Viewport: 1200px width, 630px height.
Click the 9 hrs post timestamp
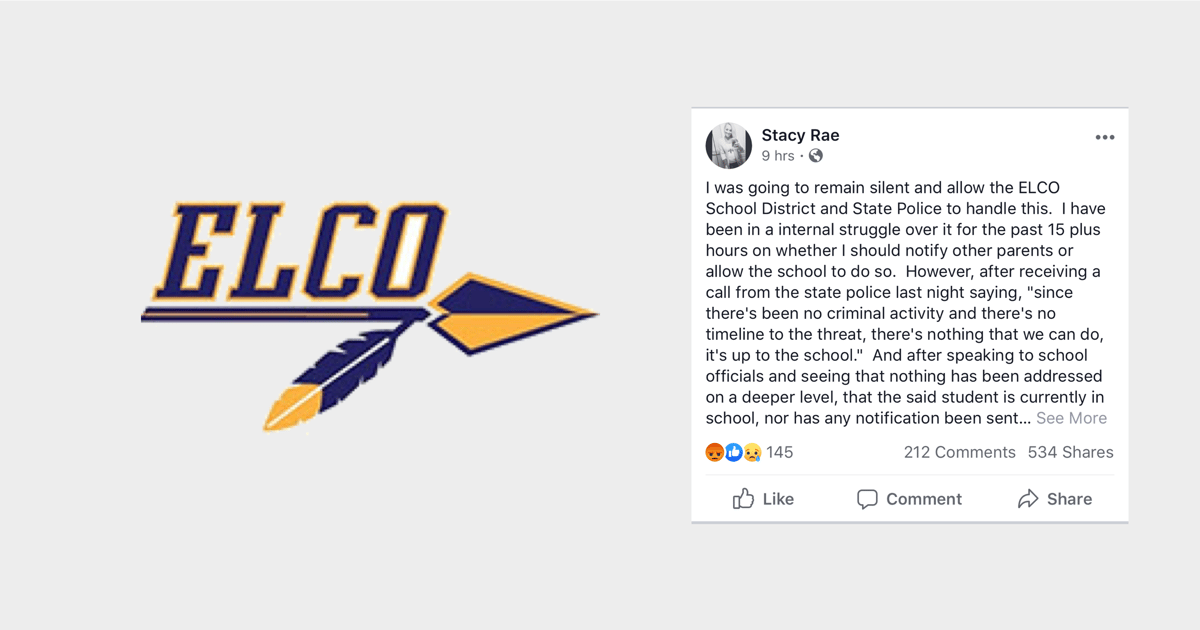(x=777, y=156)
